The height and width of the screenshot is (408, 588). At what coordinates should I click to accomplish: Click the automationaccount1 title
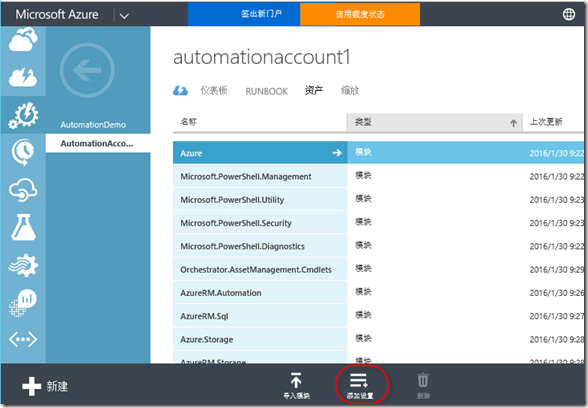pyautogui.click(x=262, y=57)
